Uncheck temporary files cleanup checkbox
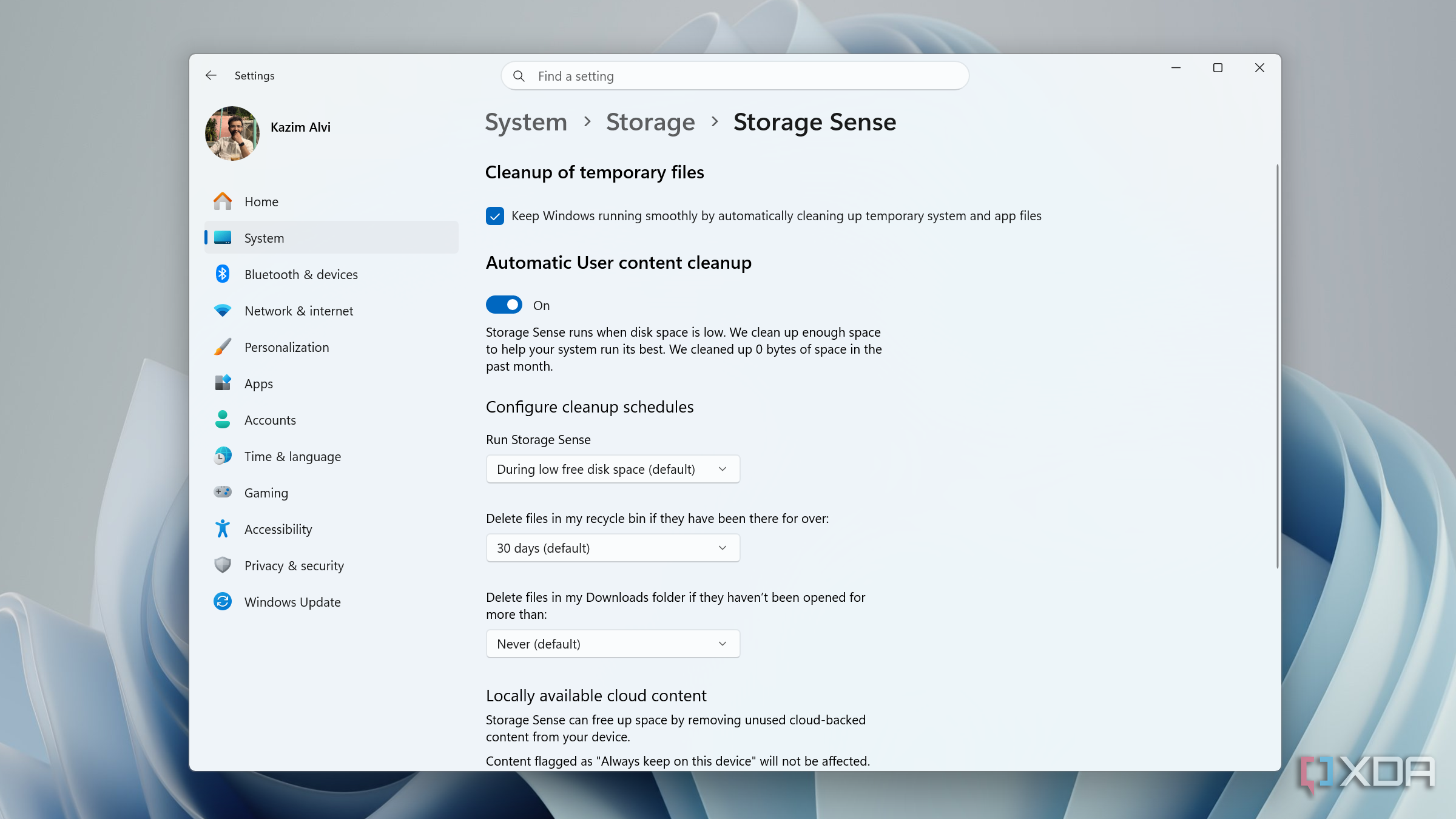The image size is (1456, 819). (x=495, y=216)
